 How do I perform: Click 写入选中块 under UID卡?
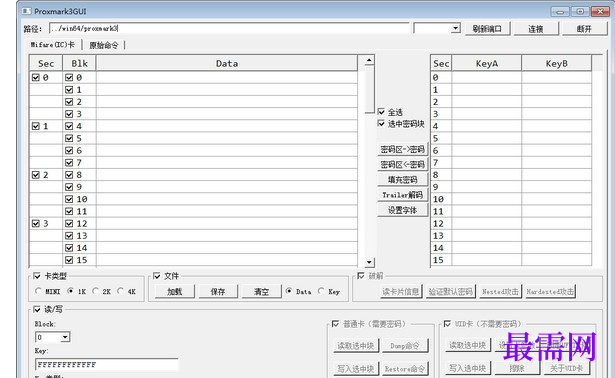click(468, 368)
